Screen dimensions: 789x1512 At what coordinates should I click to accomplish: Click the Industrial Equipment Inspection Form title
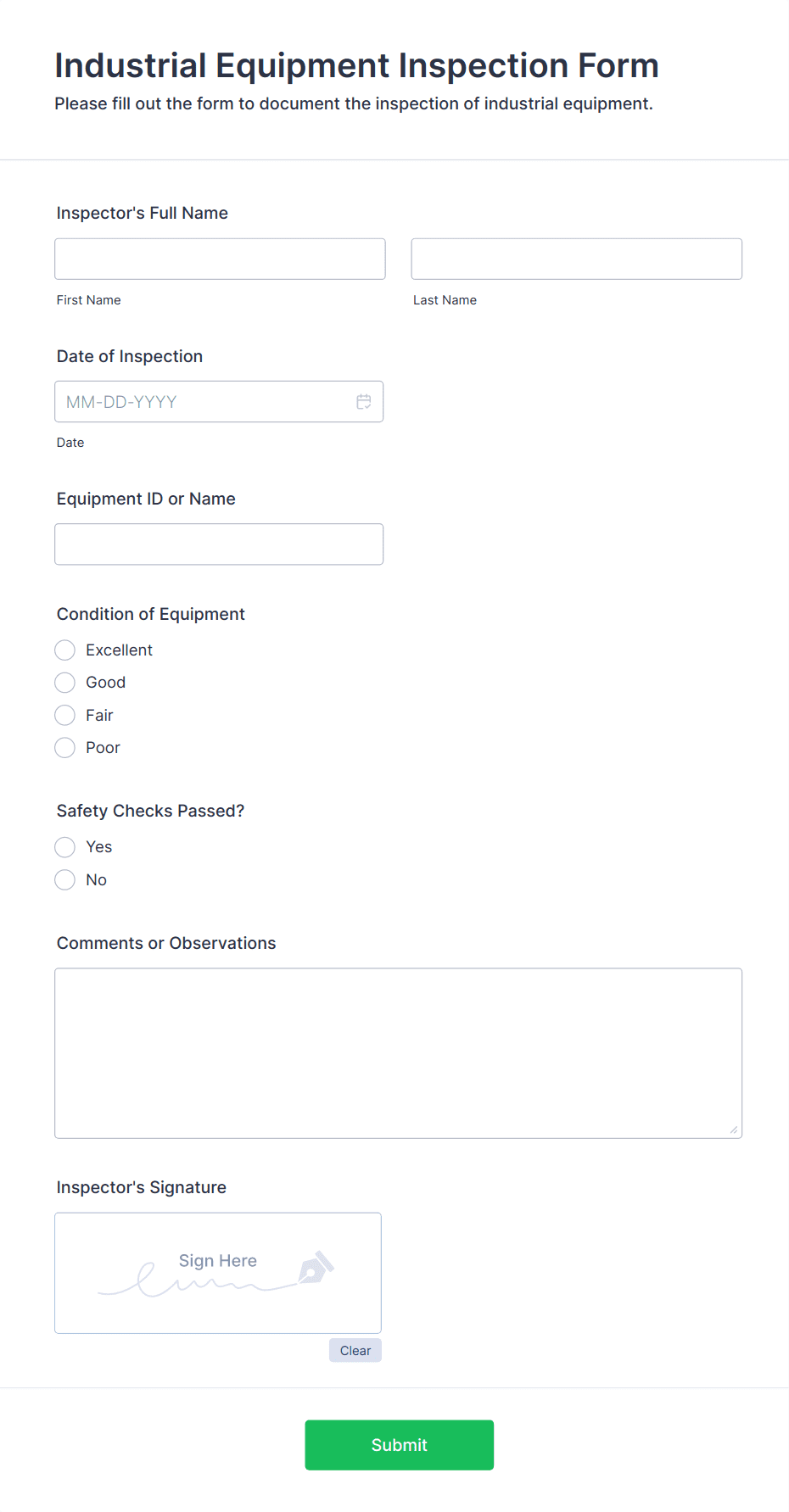pyautogui.click(x=356, y=65)
